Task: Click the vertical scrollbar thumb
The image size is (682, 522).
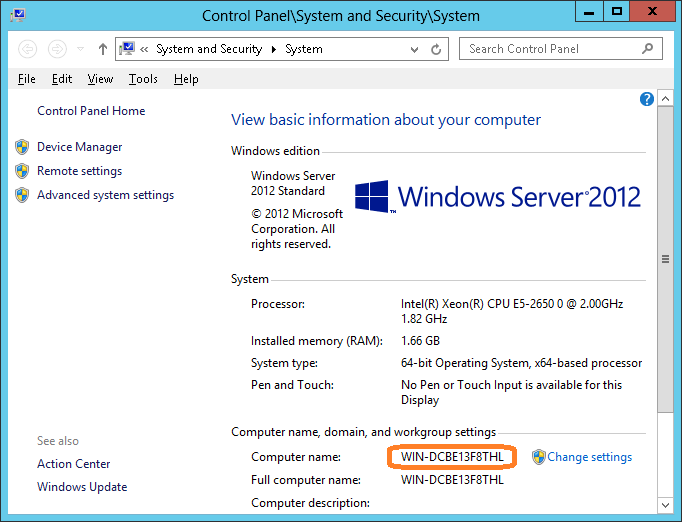Action: tap(665, 260)
